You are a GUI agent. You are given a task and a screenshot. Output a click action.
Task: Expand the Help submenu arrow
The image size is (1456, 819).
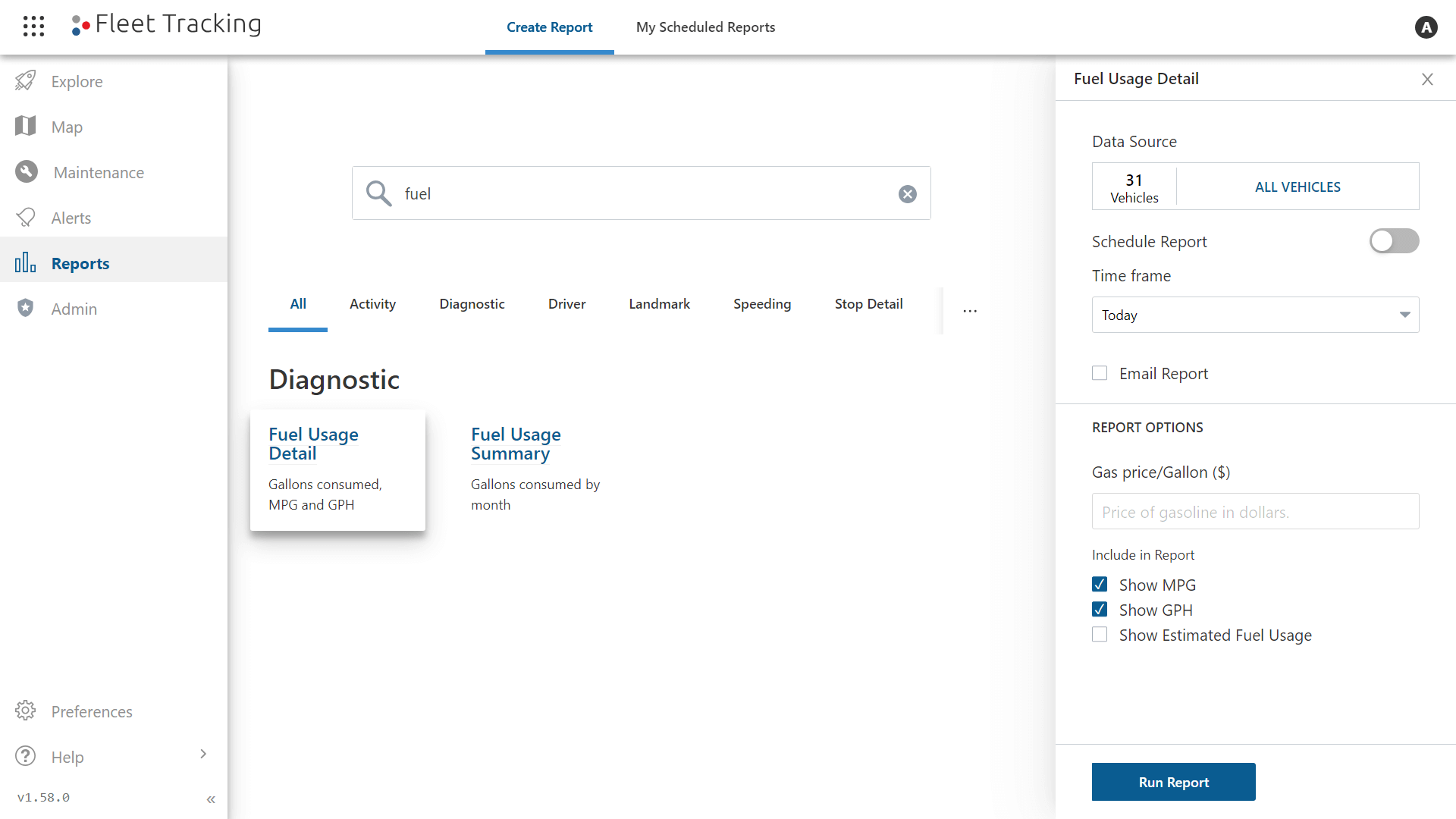(x=203, y=754)
